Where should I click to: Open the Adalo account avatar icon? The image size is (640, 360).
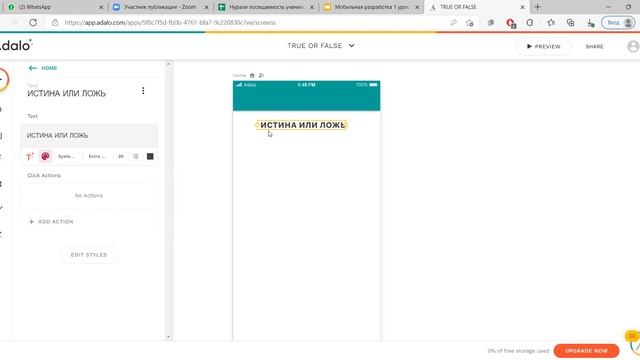coord(633,47)
